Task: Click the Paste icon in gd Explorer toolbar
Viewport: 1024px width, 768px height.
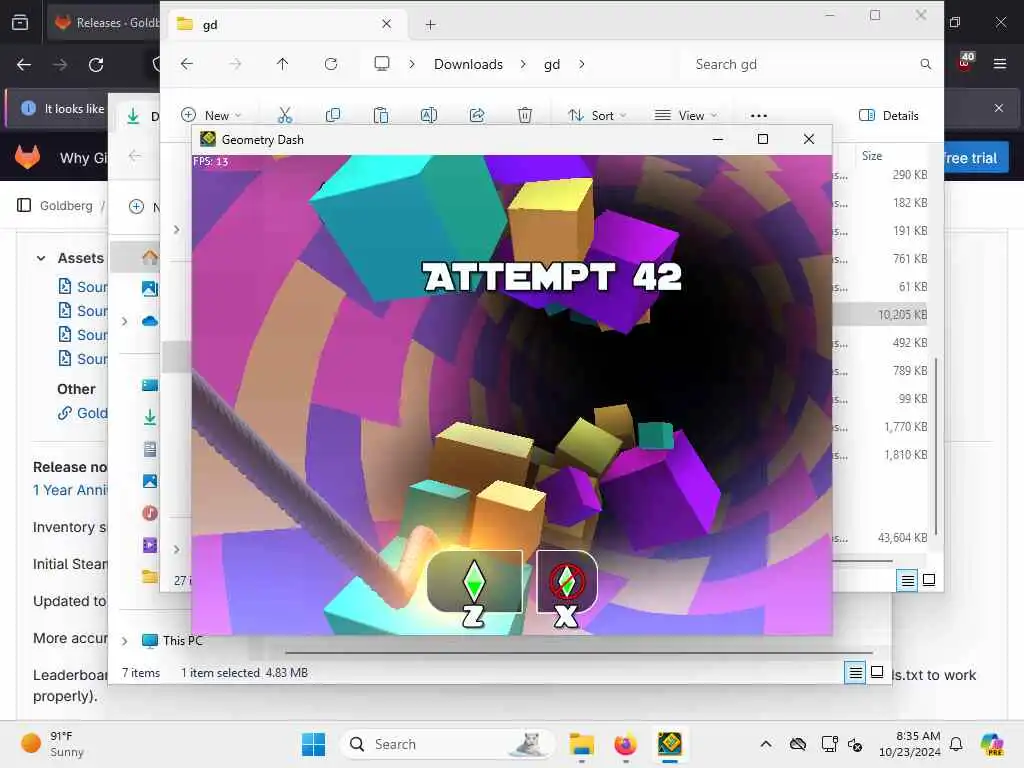Action: pyautogui.click(x=381, y=116)
